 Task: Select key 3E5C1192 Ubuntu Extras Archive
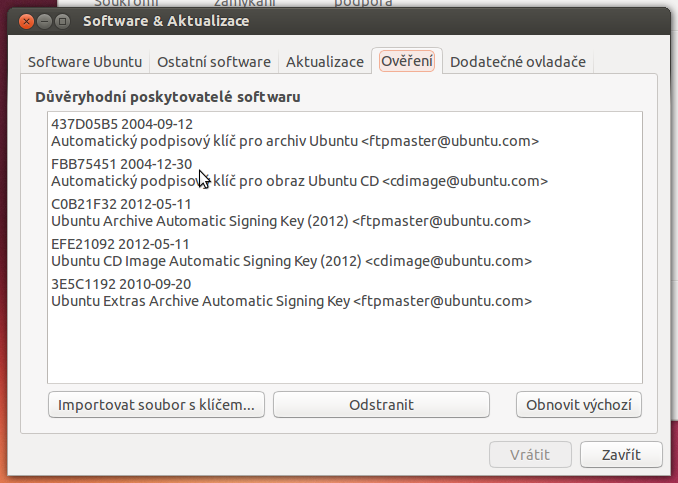[345, 292]
